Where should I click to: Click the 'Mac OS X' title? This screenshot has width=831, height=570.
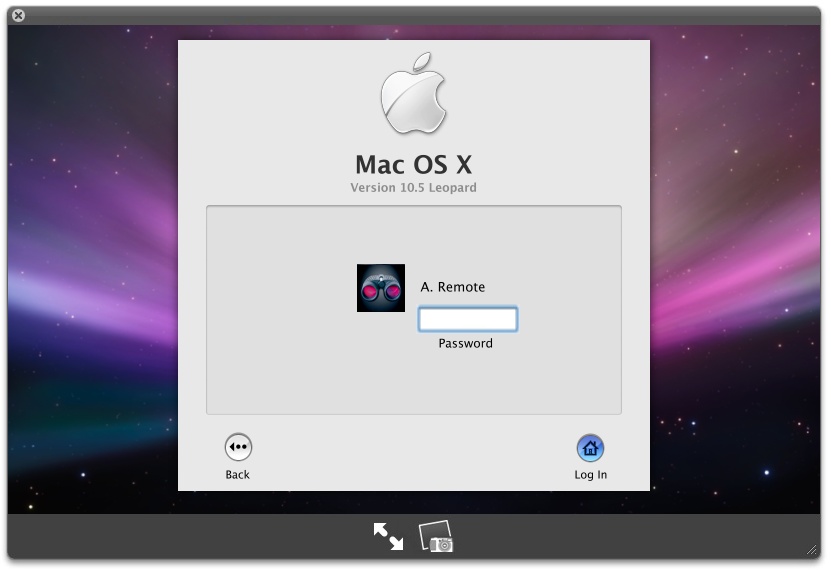point(413,164)
